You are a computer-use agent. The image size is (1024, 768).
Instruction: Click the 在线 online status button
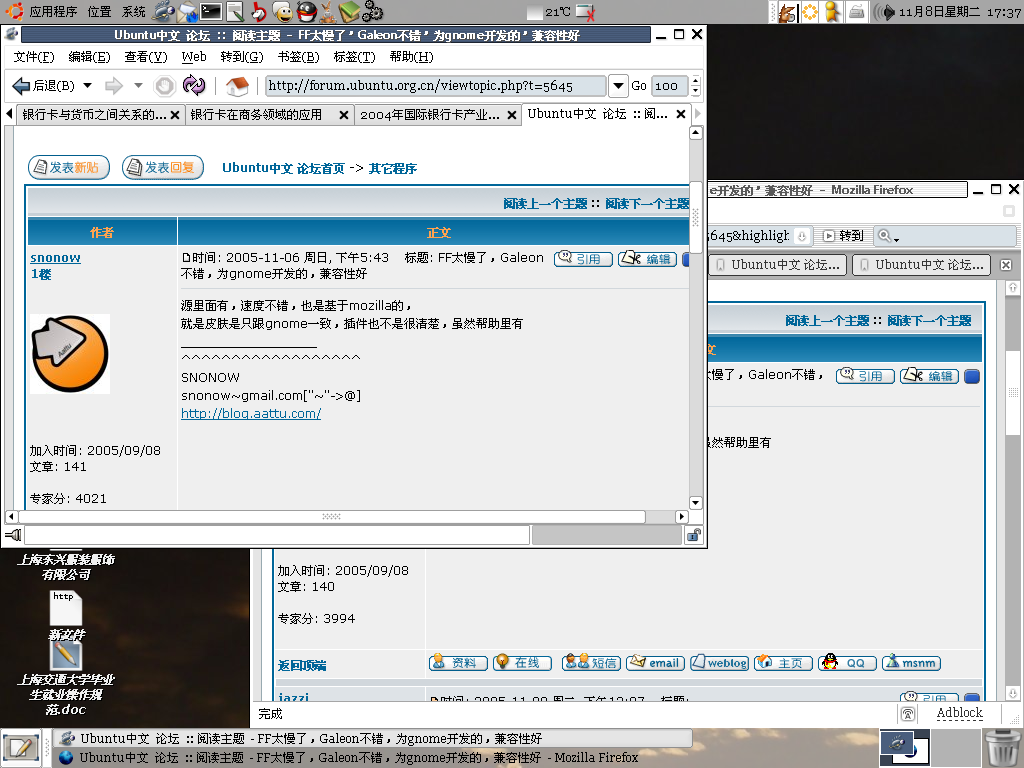tap(522, 663)
